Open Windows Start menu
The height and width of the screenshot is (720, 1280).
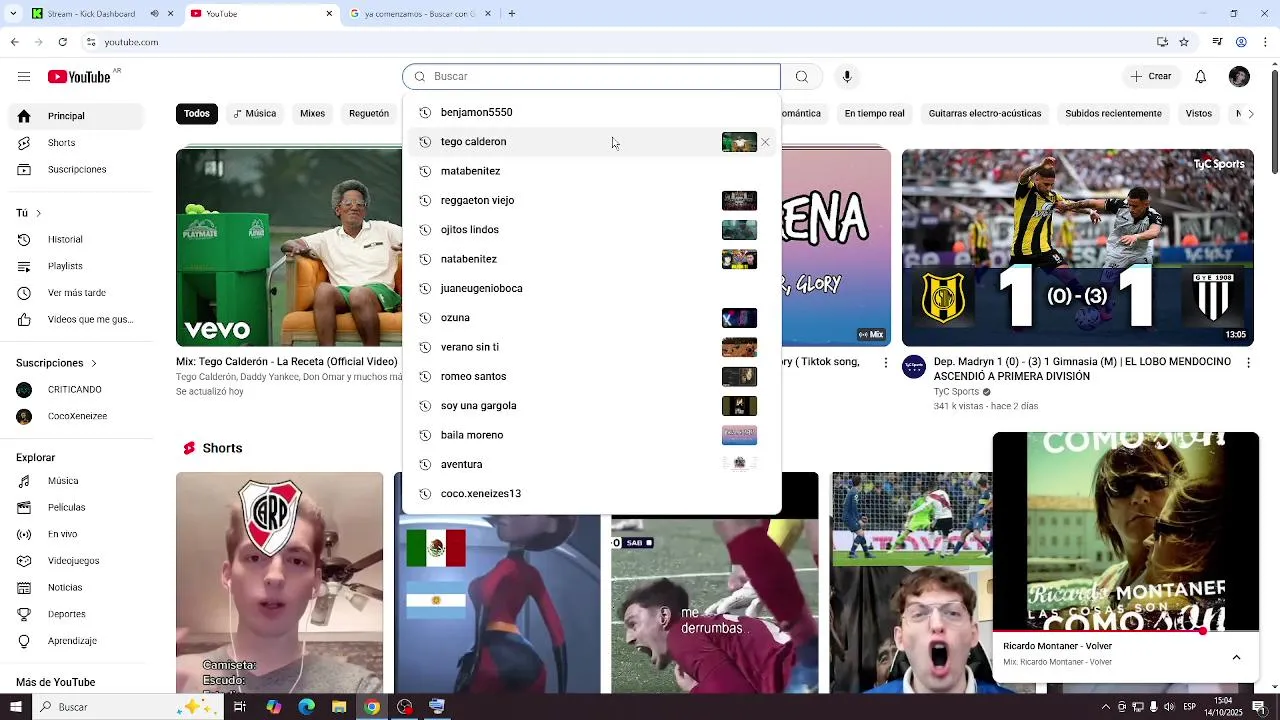[15, 707]
